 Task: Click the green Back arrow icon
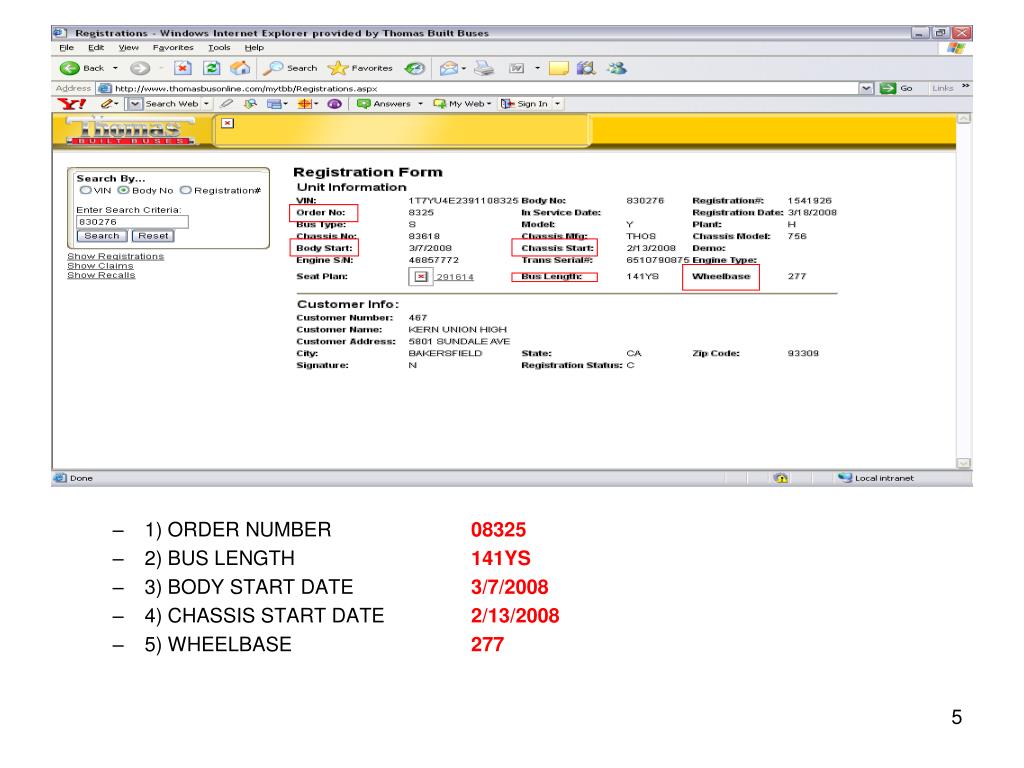(69, 68)
